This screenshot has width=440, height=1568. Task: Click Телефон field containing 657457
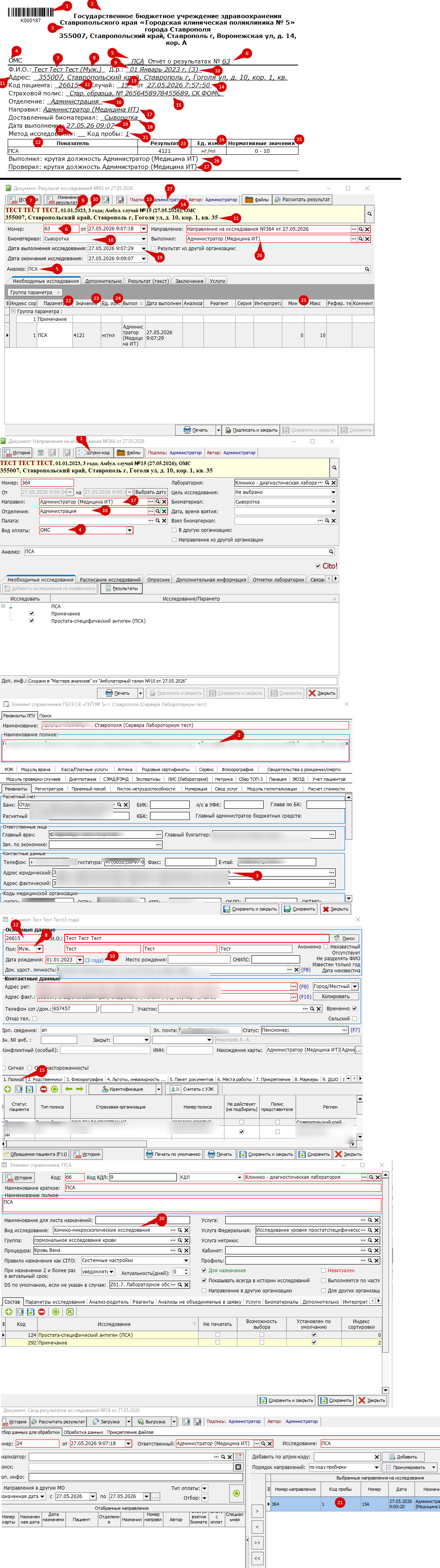click(x=74, y=1009)
